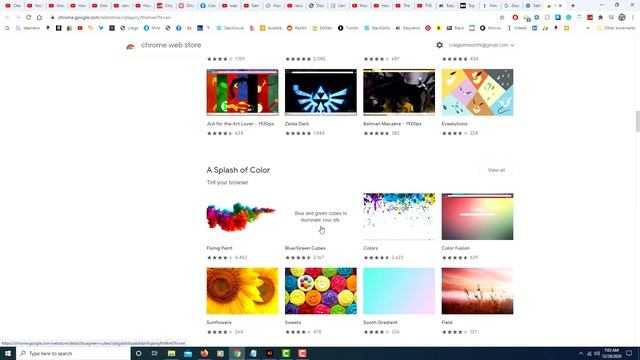Click the Colors theme star rating
This screenshot has width=640, height=360.
[x=376, y=258]
